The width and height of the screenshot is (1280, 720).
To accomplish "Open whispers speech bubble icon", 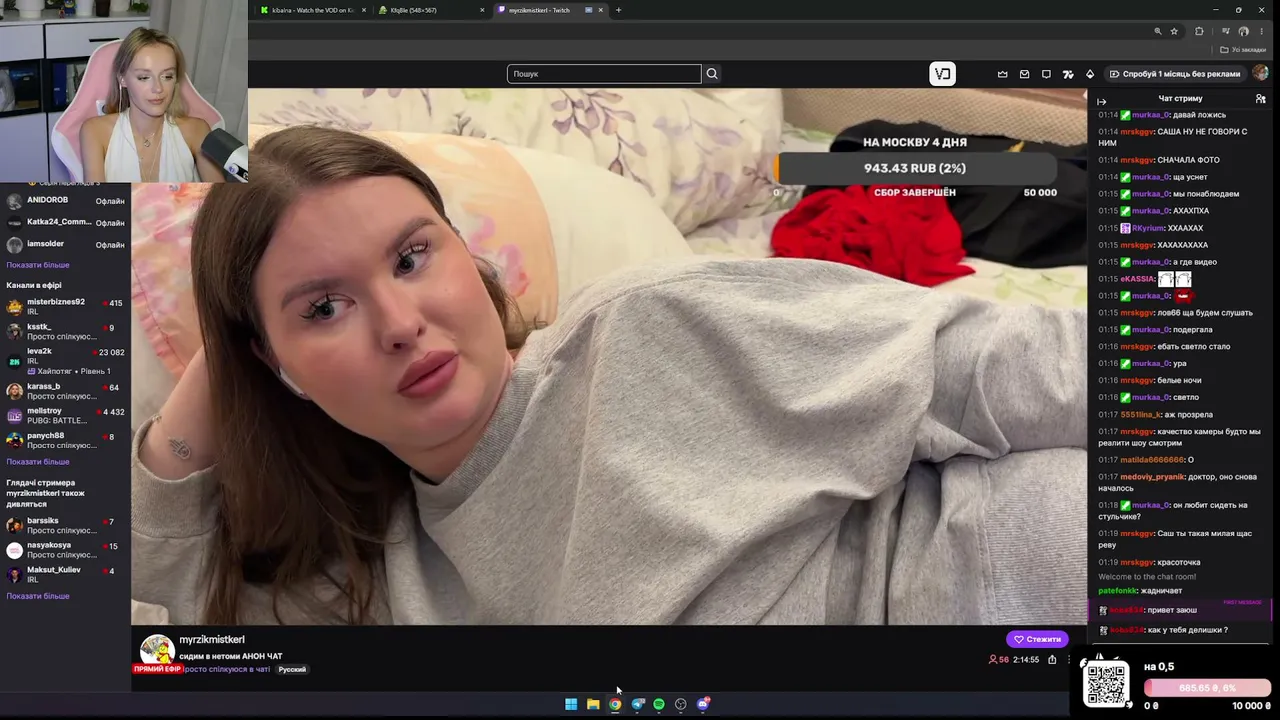I will pos(1047,74).
